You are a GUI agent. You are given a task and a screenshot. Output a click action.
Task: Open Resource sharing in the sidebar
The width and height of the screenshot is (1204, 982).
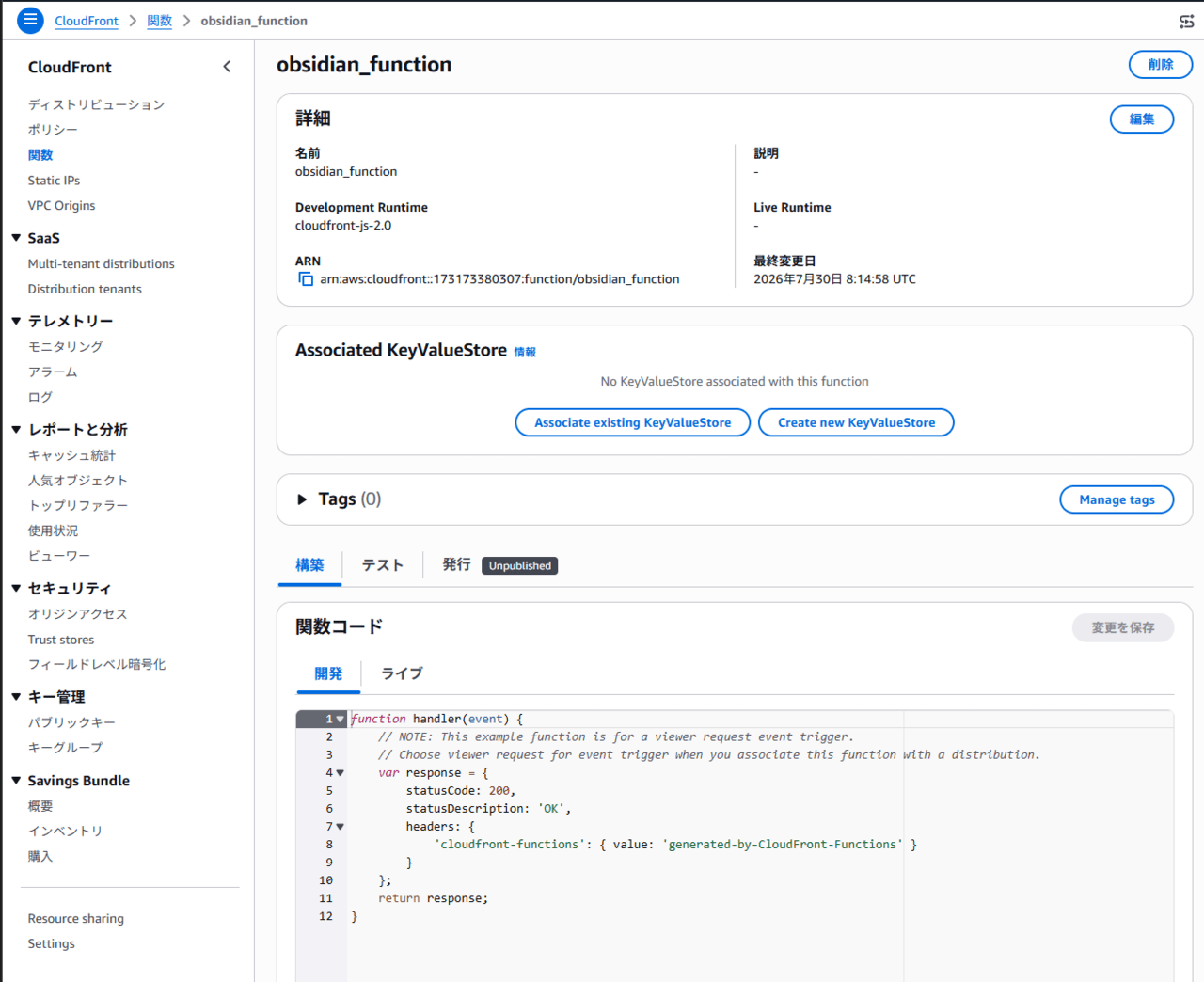pos(75,919)
